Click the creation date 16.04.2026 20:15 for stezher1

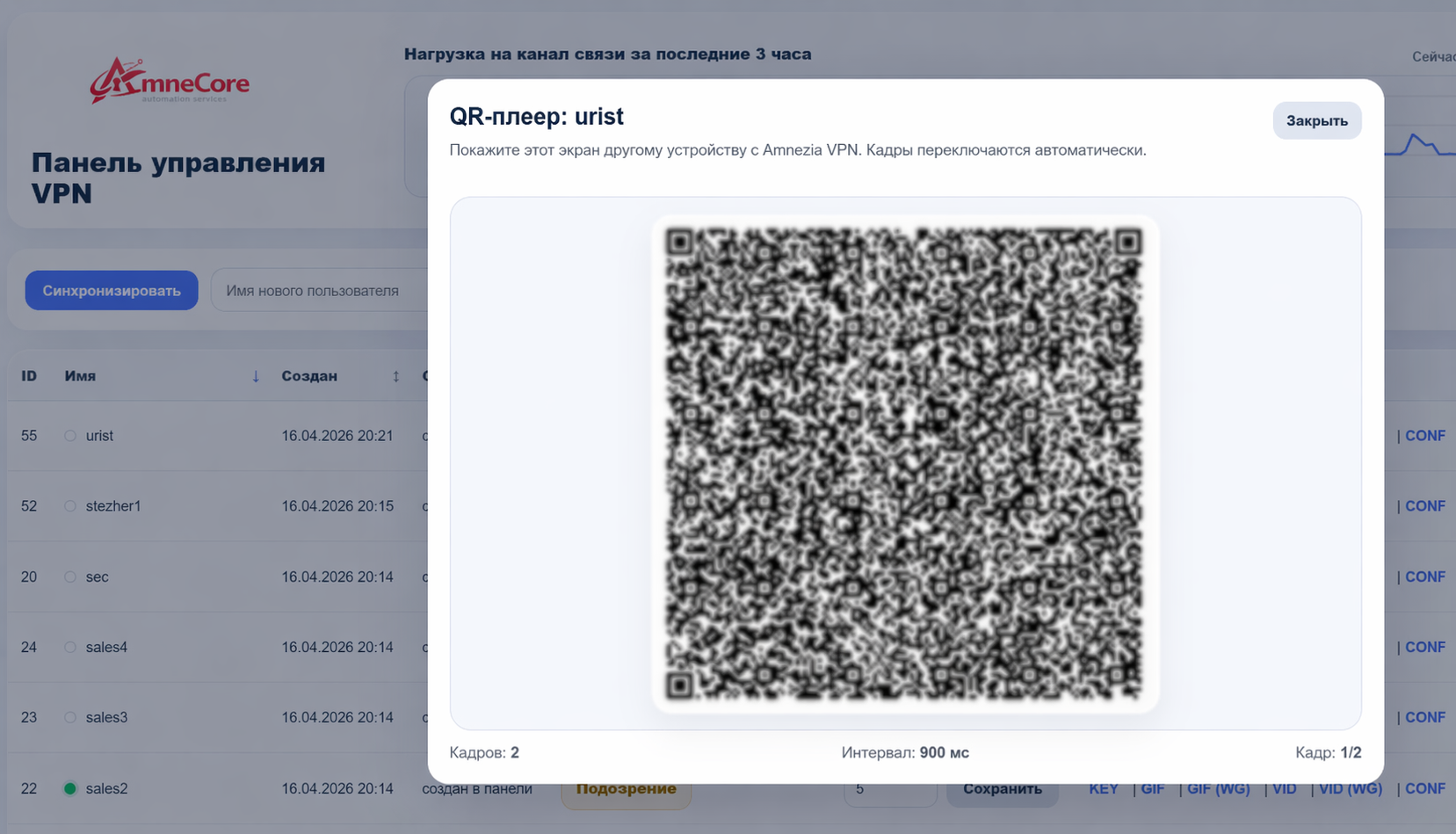337,506
